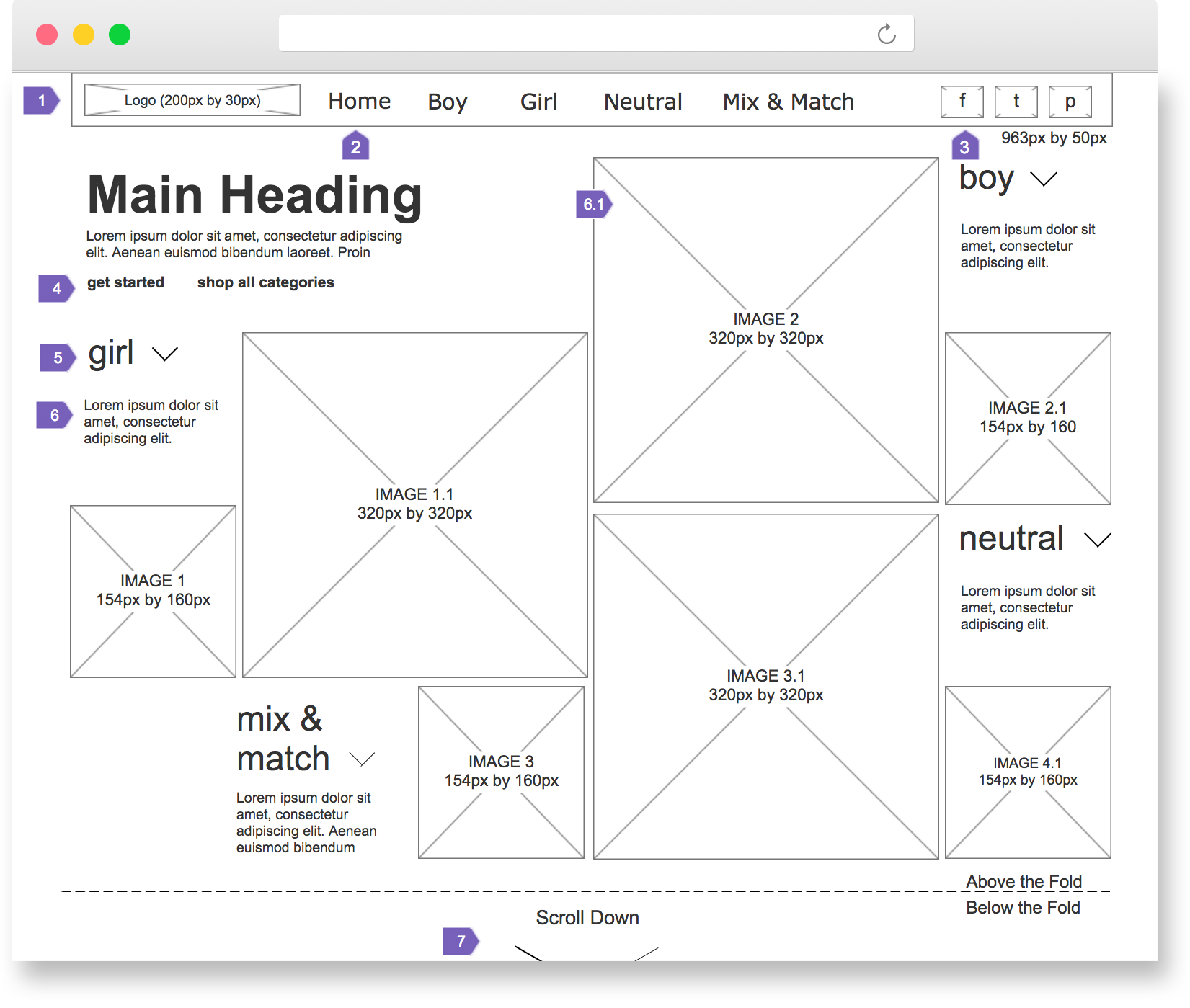Screen dimensions: 1190x1008
Task: Click the 'shop all categories' link
Action: point(266,282)
